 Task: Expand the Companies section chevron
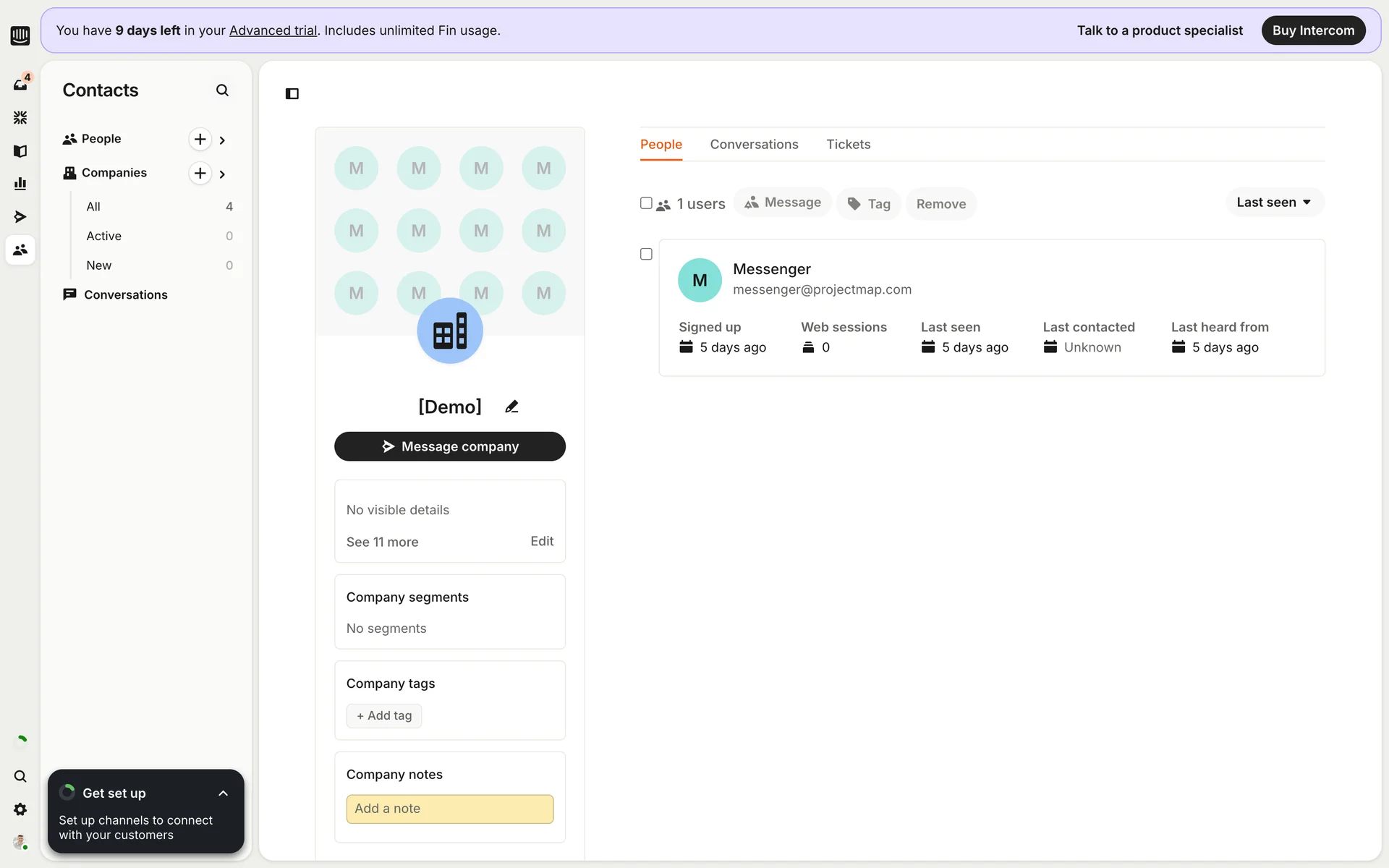coord(222,174)
